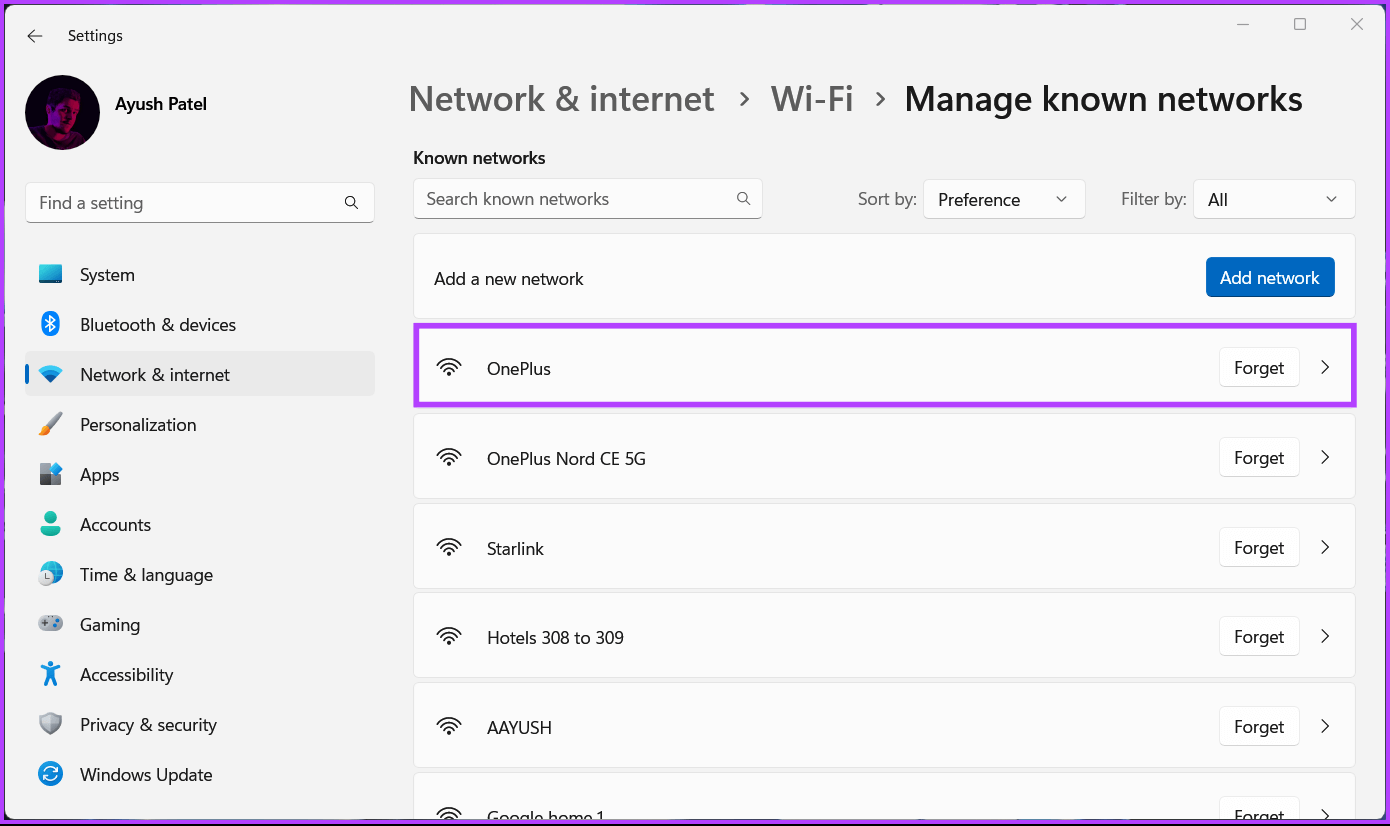Click the back arrow next to Settings
Screen dimensions: 1390x826
click(35, 36)
